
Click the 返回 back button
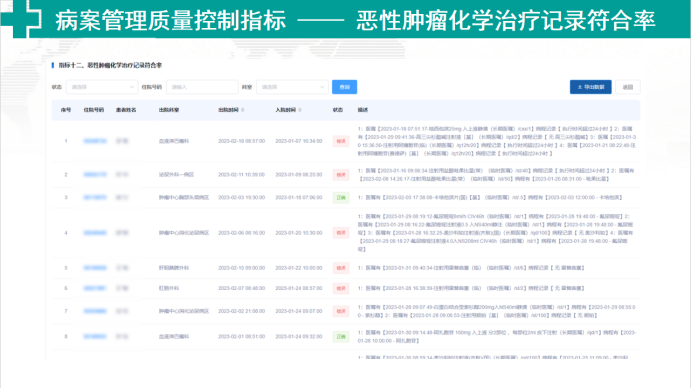tap(628, 87)
